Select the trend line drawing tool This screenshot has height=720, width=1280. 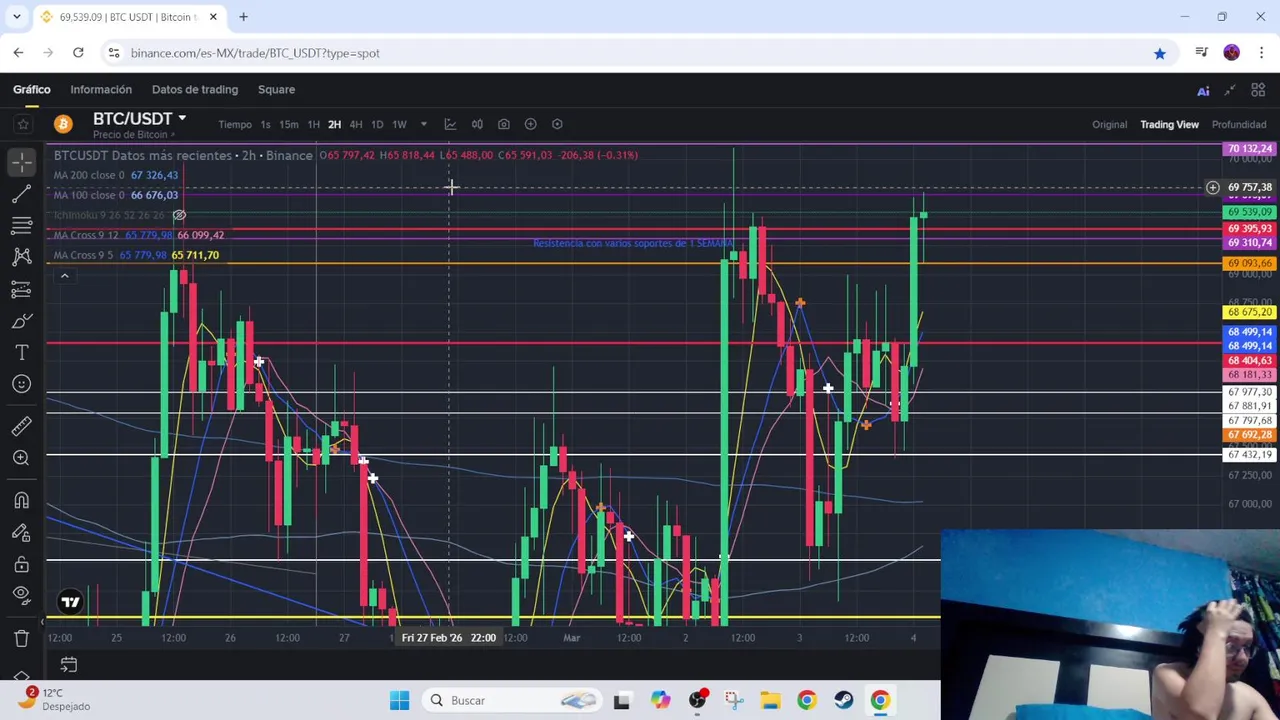point(21,192)
